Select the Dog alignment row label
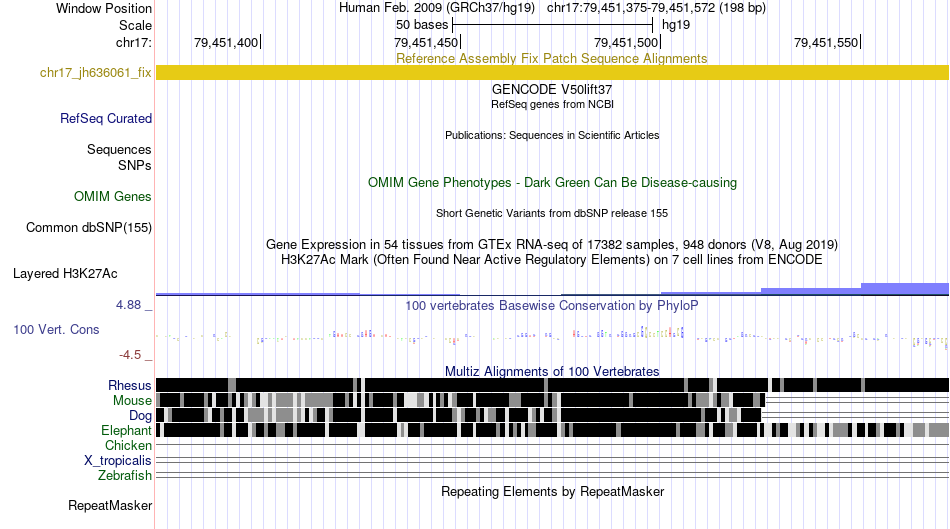Image resolution: width=950 pixels, height=529 pixels. (x=140, y=416)
